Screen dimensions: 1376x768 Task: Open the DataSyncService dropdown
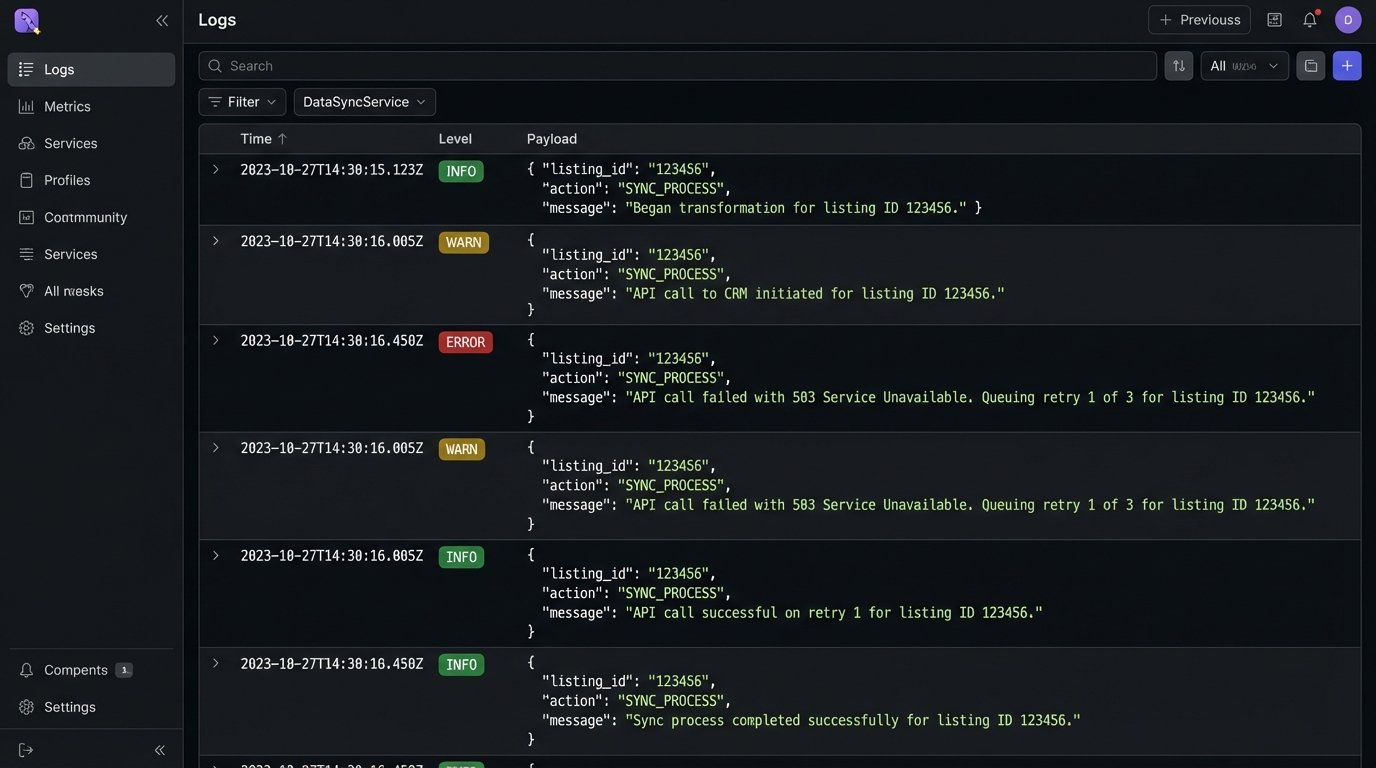point(364,102)
